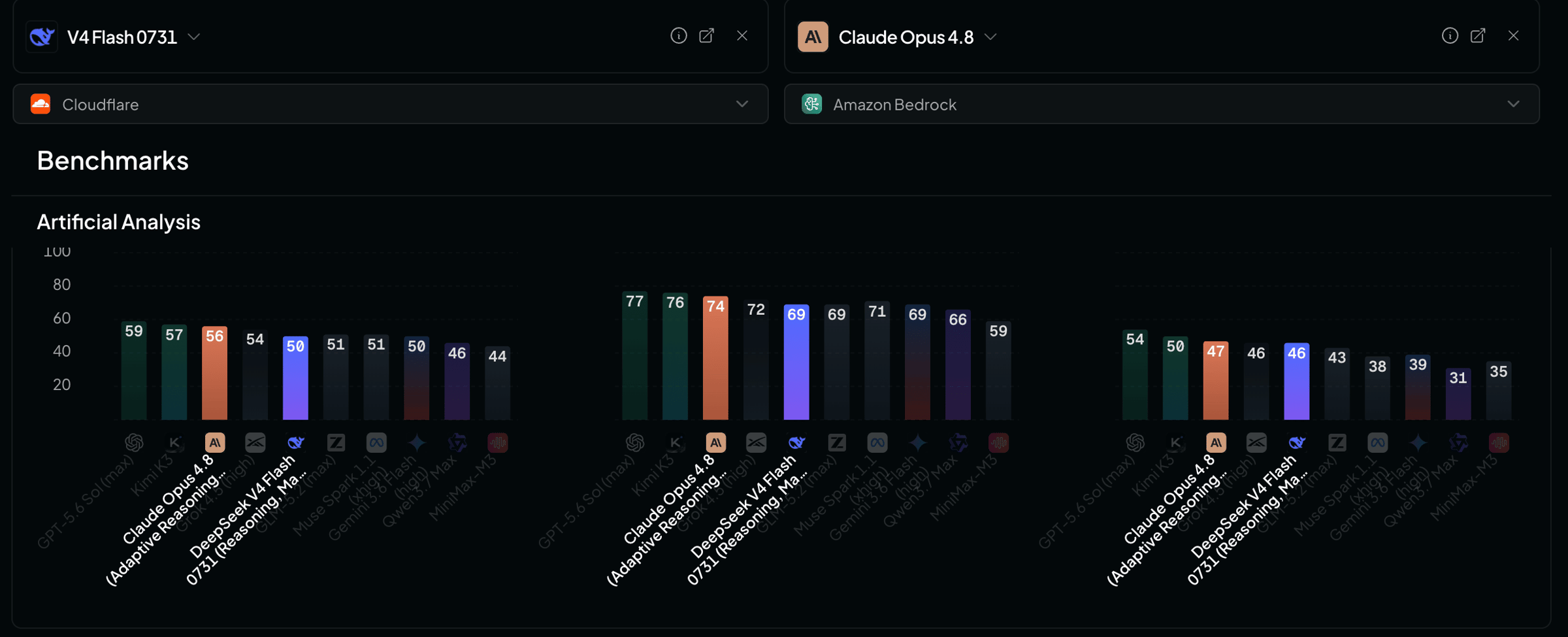
Task: Click the Artificial Analysis section heading
Action: [x=118, y=222]
